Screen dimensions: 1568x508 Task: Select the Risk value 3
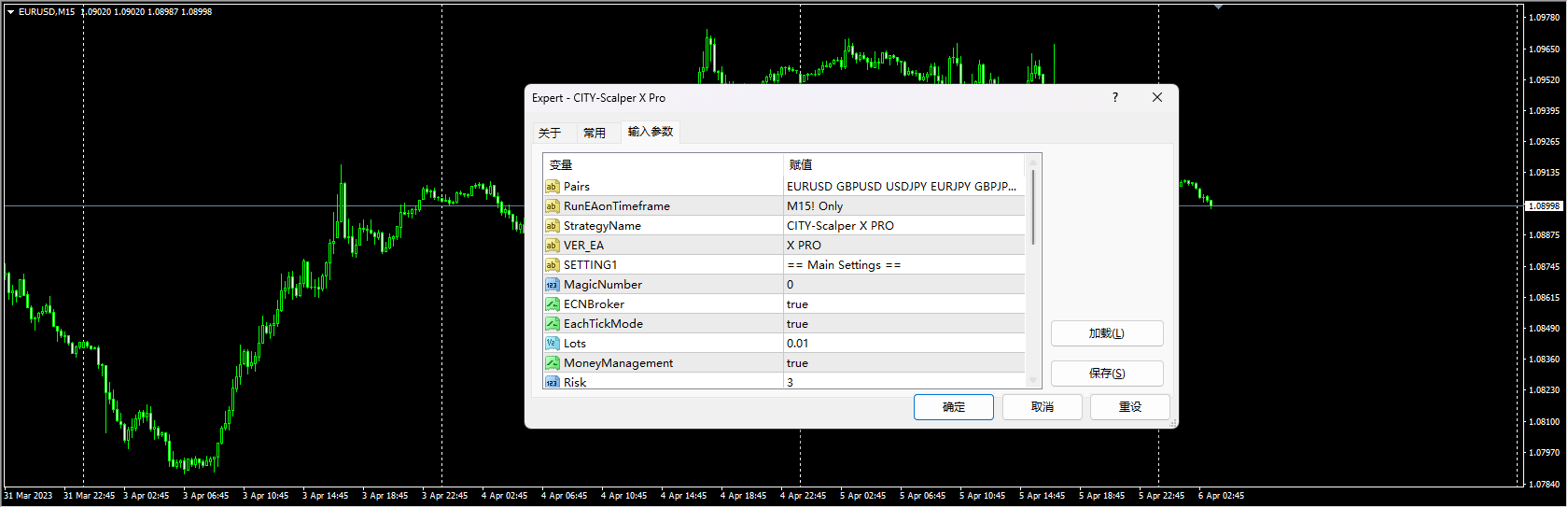coord(903,382)
